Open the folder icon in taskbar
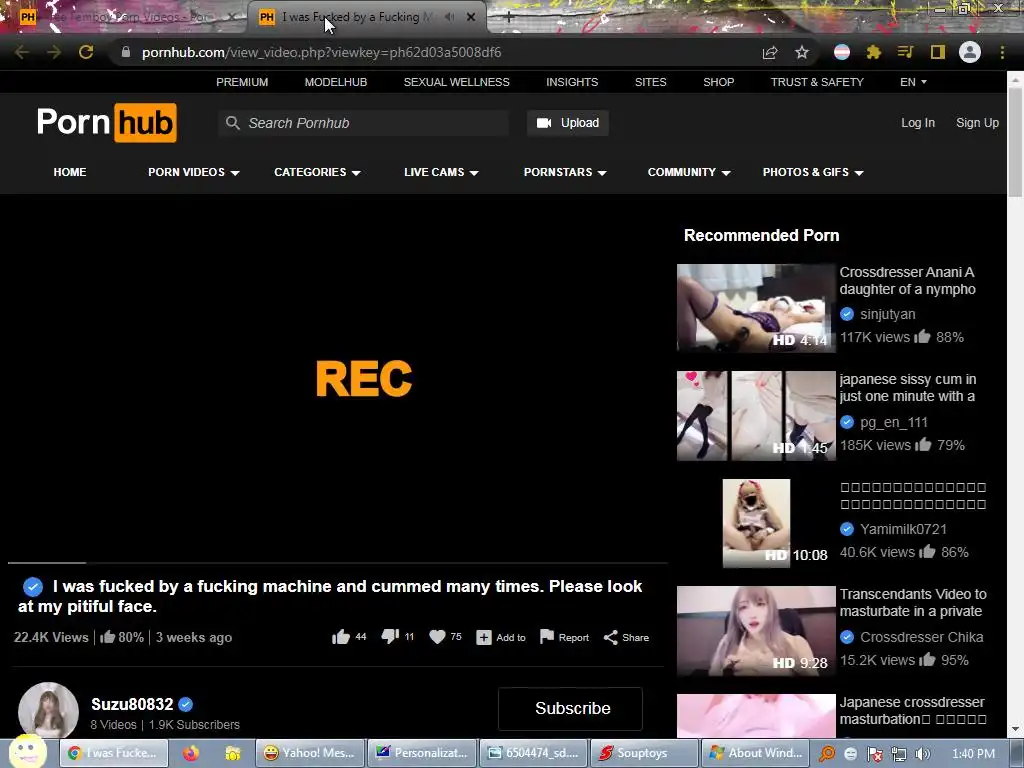The height and width of the screenshot is (768, 1024). coord(232,753)
